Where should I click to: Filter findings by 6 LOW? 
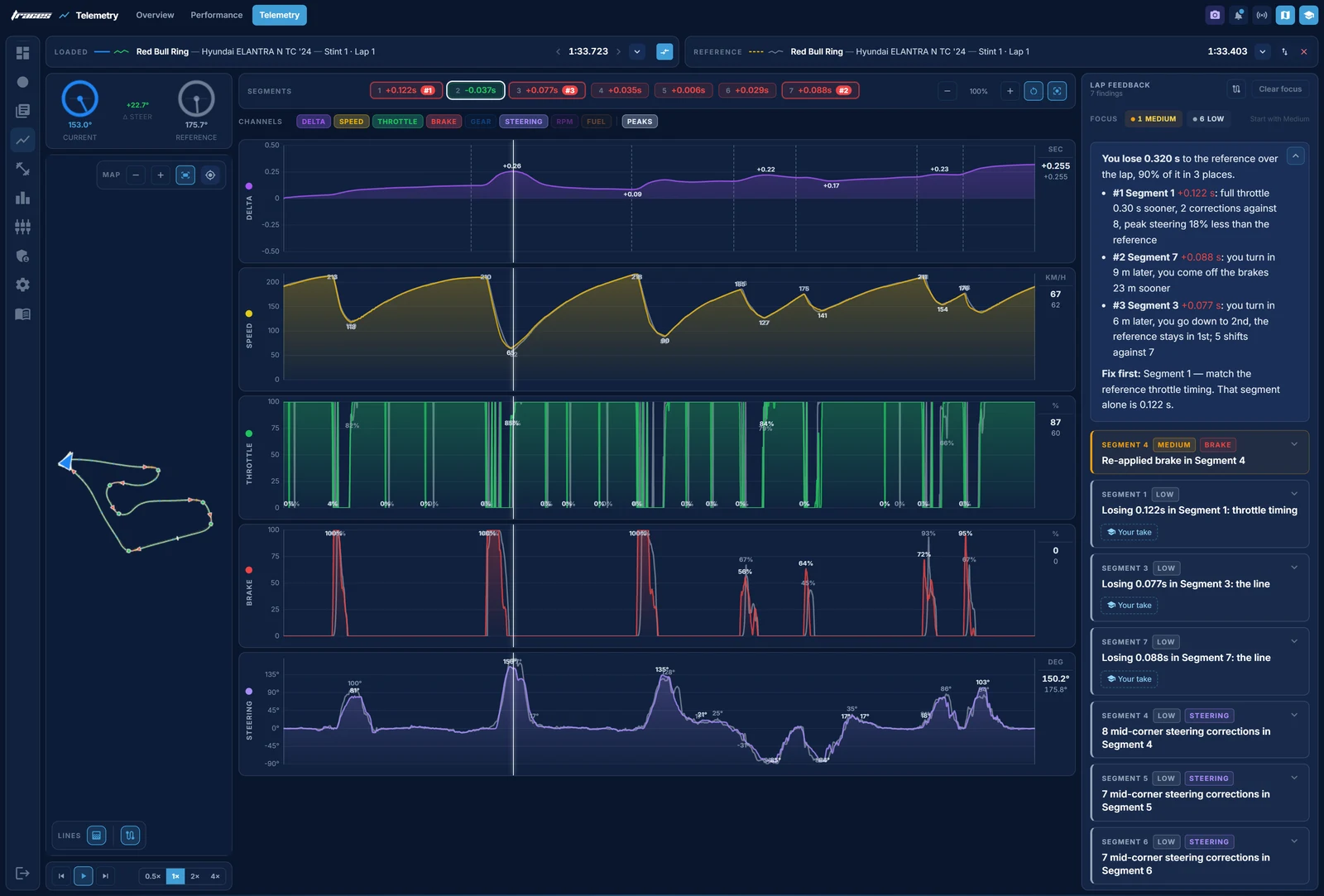[1208, 119]
